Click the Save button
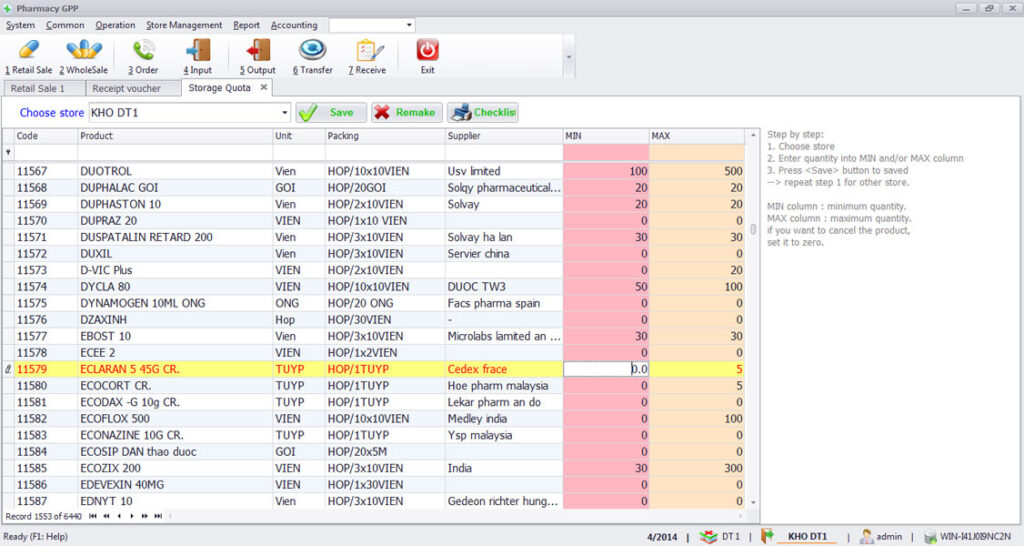 click(332, 113)
